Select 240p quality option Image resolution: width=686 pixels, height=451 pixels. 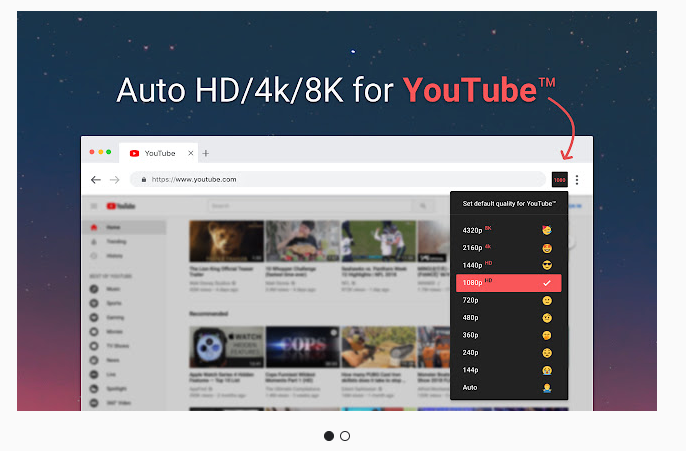[x=508, y=353]
